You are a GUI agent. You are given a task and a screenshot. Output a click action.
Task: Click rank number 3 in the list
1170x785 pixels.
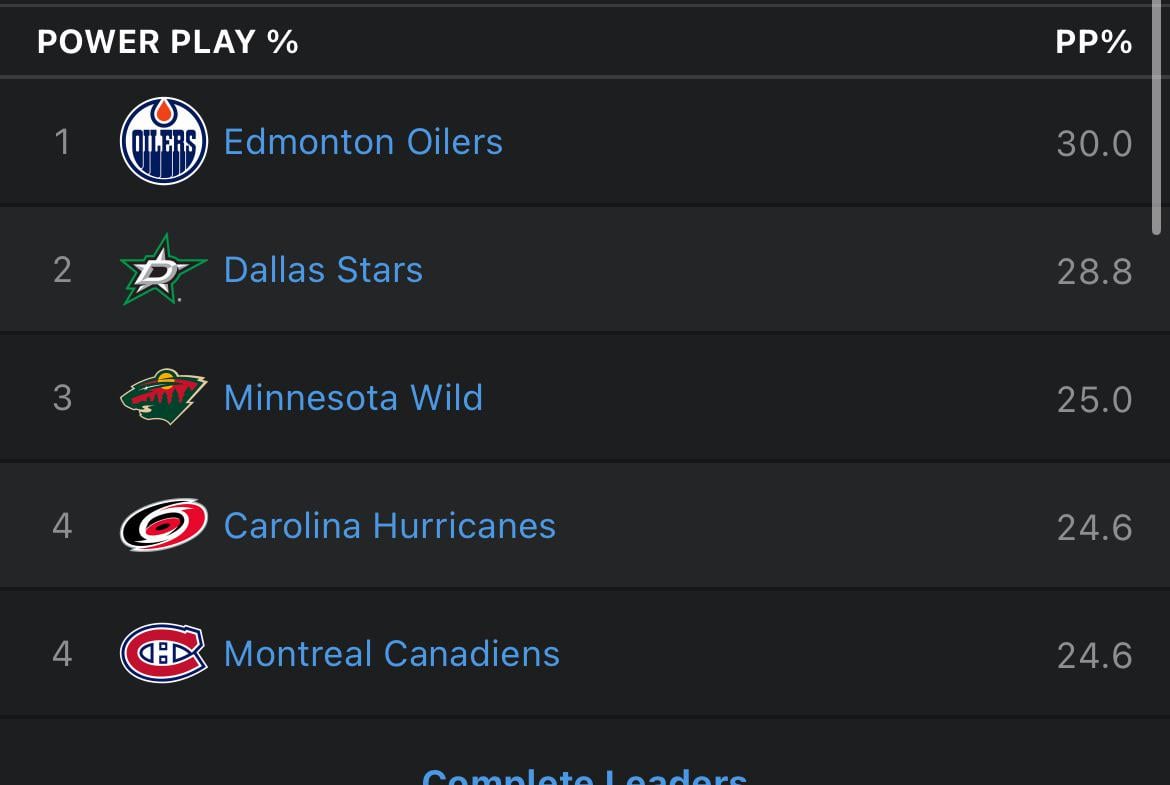point(63,398)
